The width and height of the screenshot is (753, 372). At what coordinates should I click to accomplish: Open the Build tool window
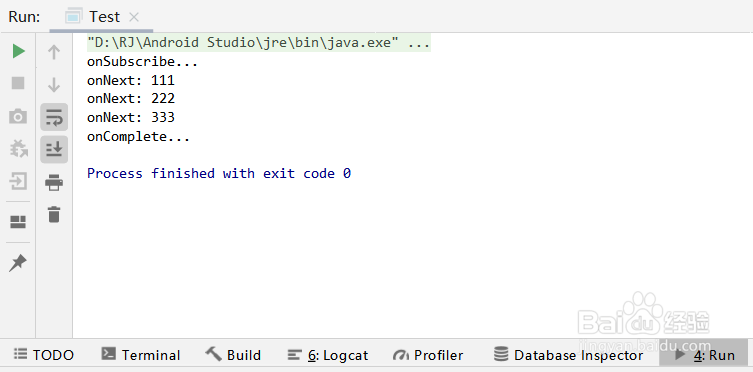(233, 355)
